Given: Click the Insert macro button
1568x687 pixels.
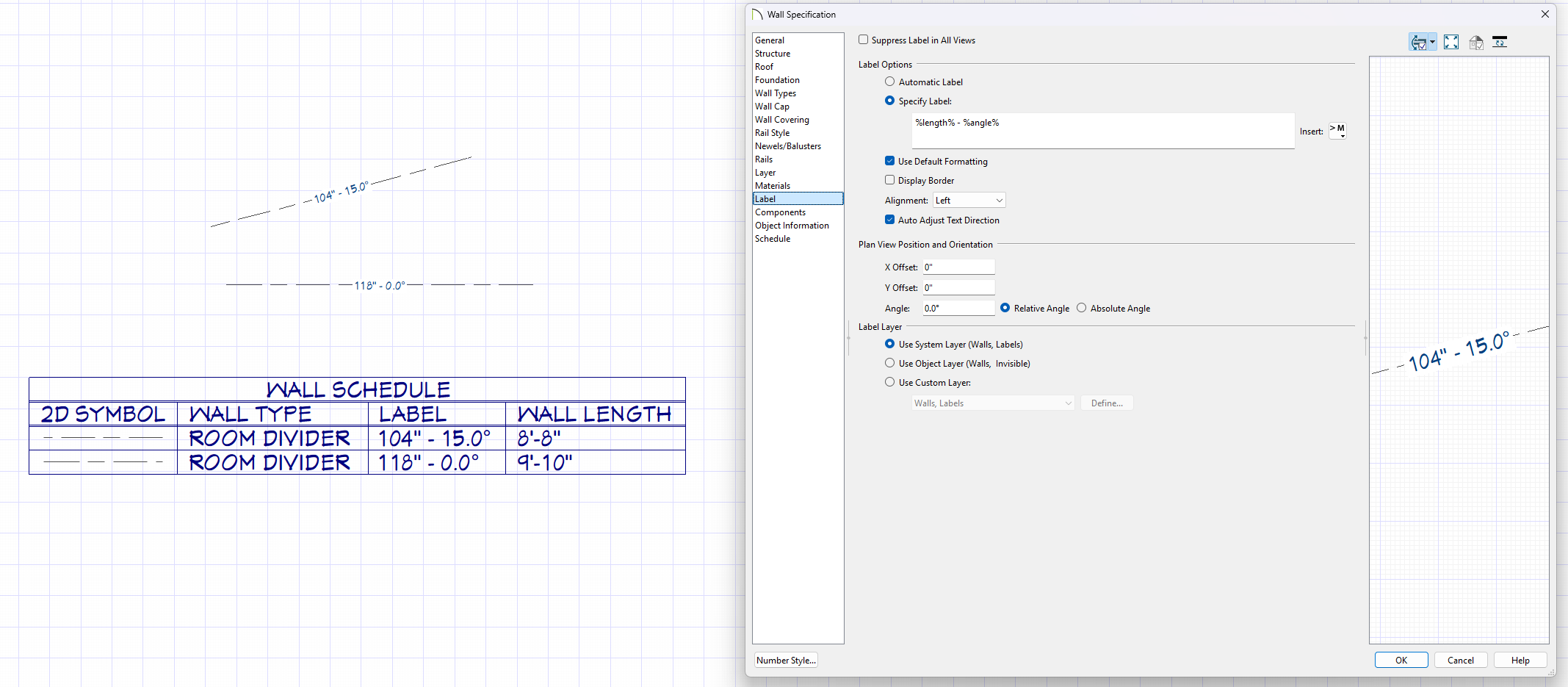Looking at the screenshot, I should coord(1337,131).
